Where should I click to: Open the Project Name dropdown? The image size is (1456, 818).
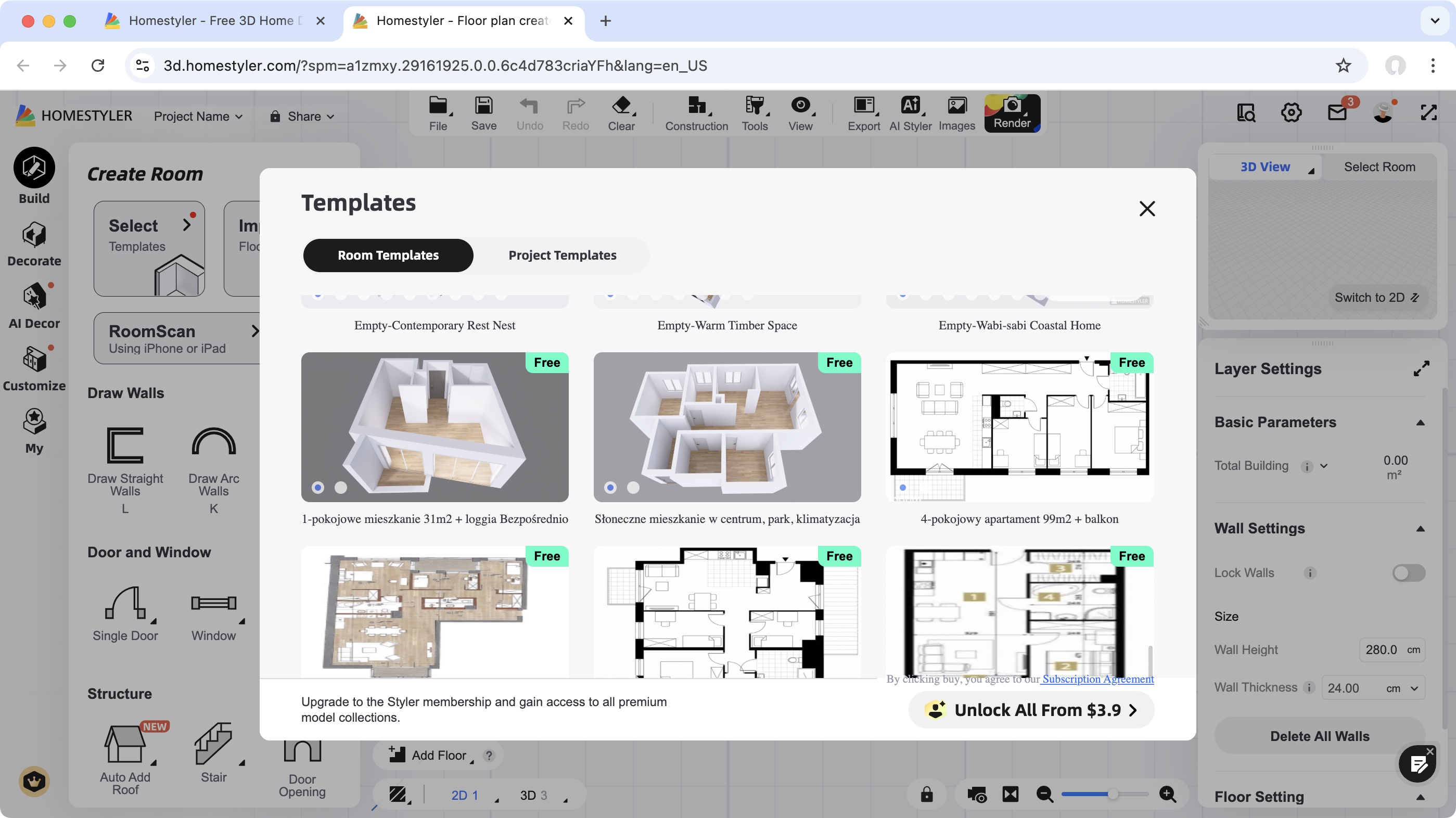pyautogui.click(x=198, y=117)
